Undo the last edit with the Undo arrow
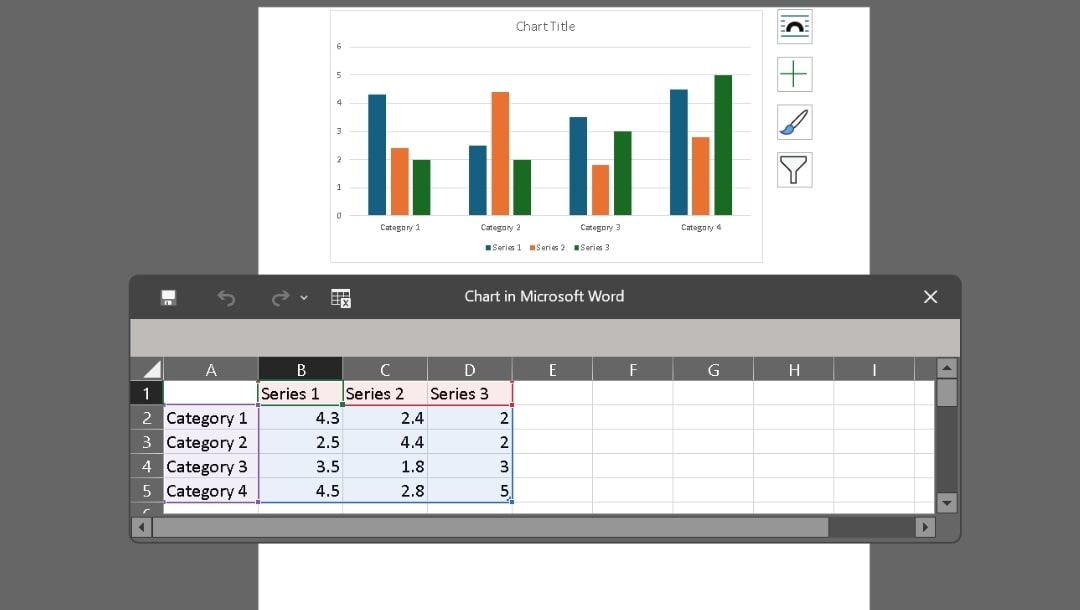1080x610 pixels. coord(226,297)
